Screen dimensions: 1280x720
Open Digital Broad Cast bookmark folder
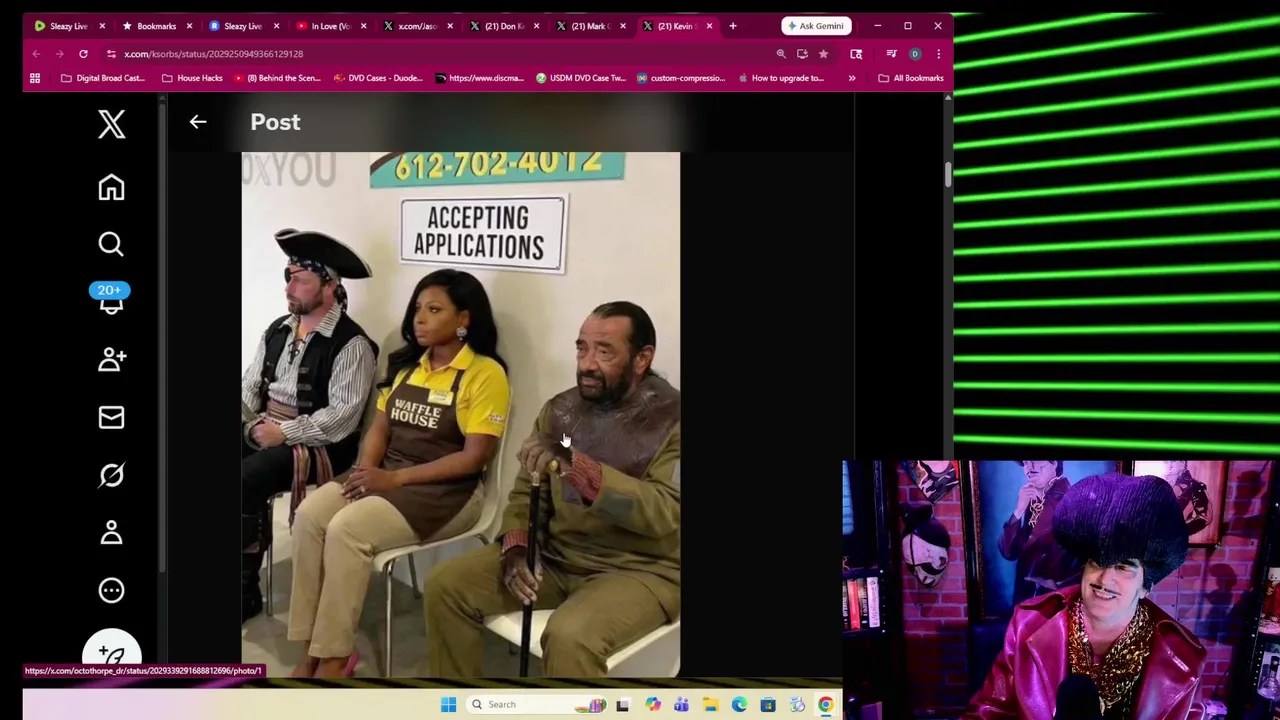coord(102,78)
